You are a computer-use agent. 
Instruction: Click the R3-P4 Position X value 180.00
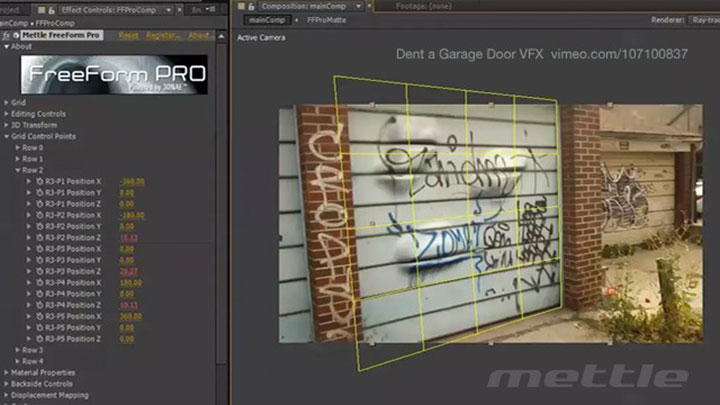coord(130,283)
